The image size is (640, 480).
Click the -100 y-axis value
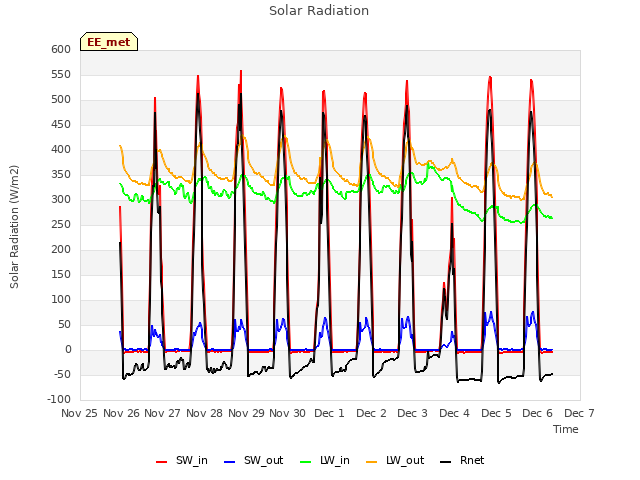point(59,400)
